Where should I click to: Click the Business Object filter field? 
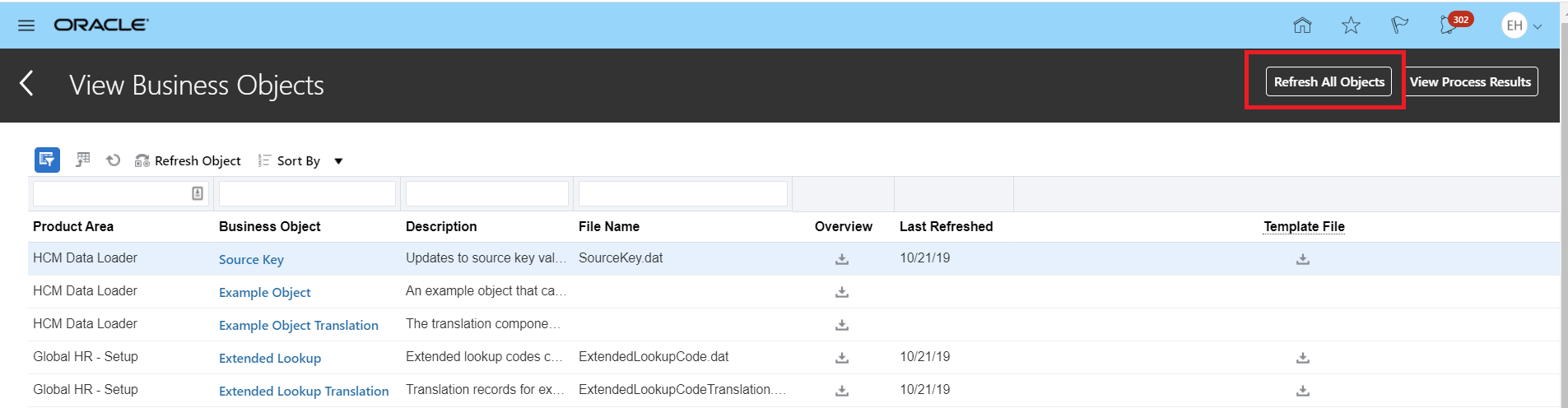click(307, 193)
